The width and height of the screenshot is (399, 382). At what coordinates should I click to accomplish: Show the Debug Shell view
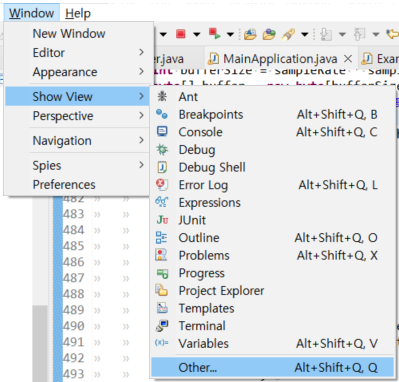tap(272, 167)
